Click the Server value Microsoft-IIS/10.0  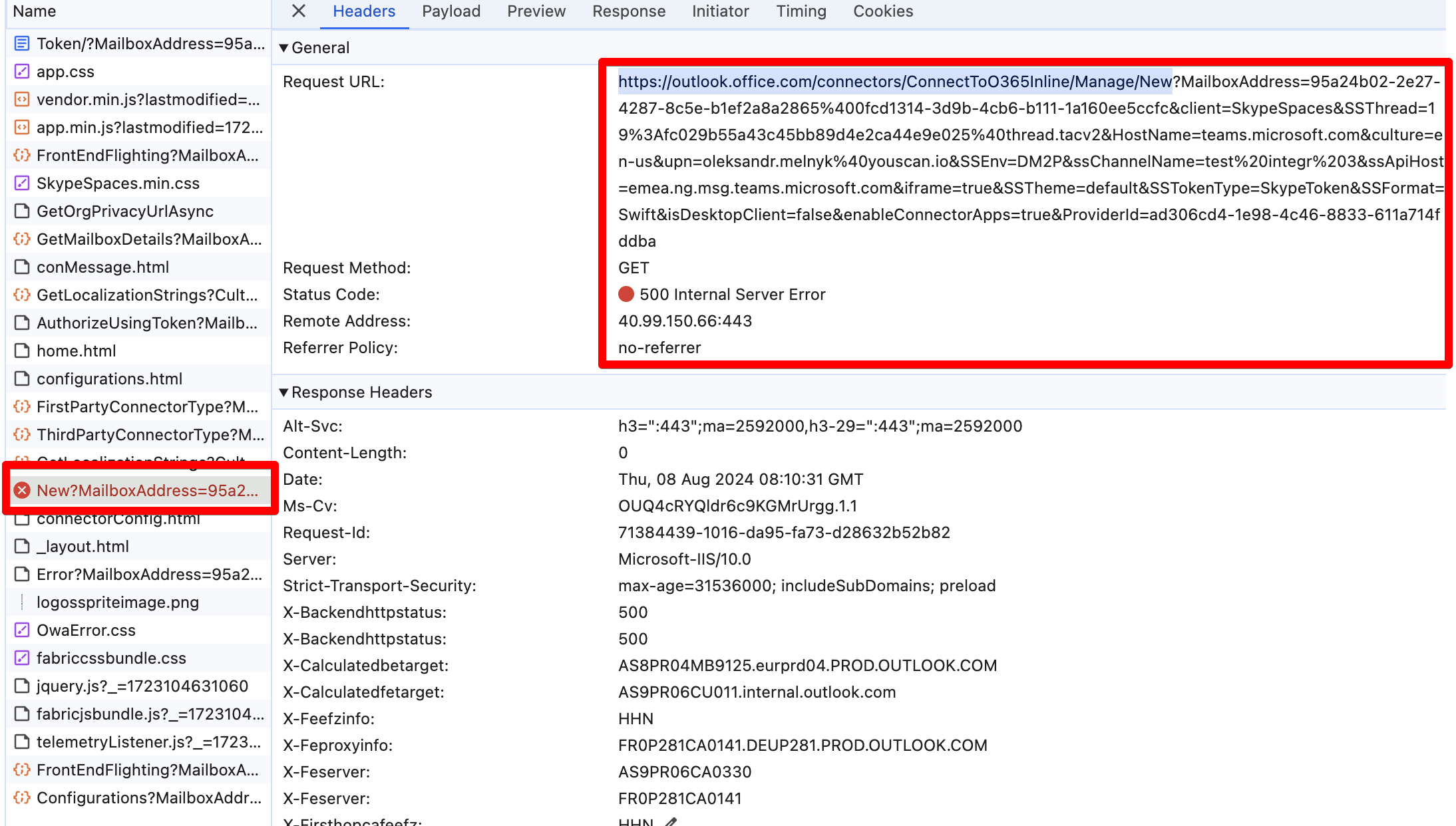684,559
